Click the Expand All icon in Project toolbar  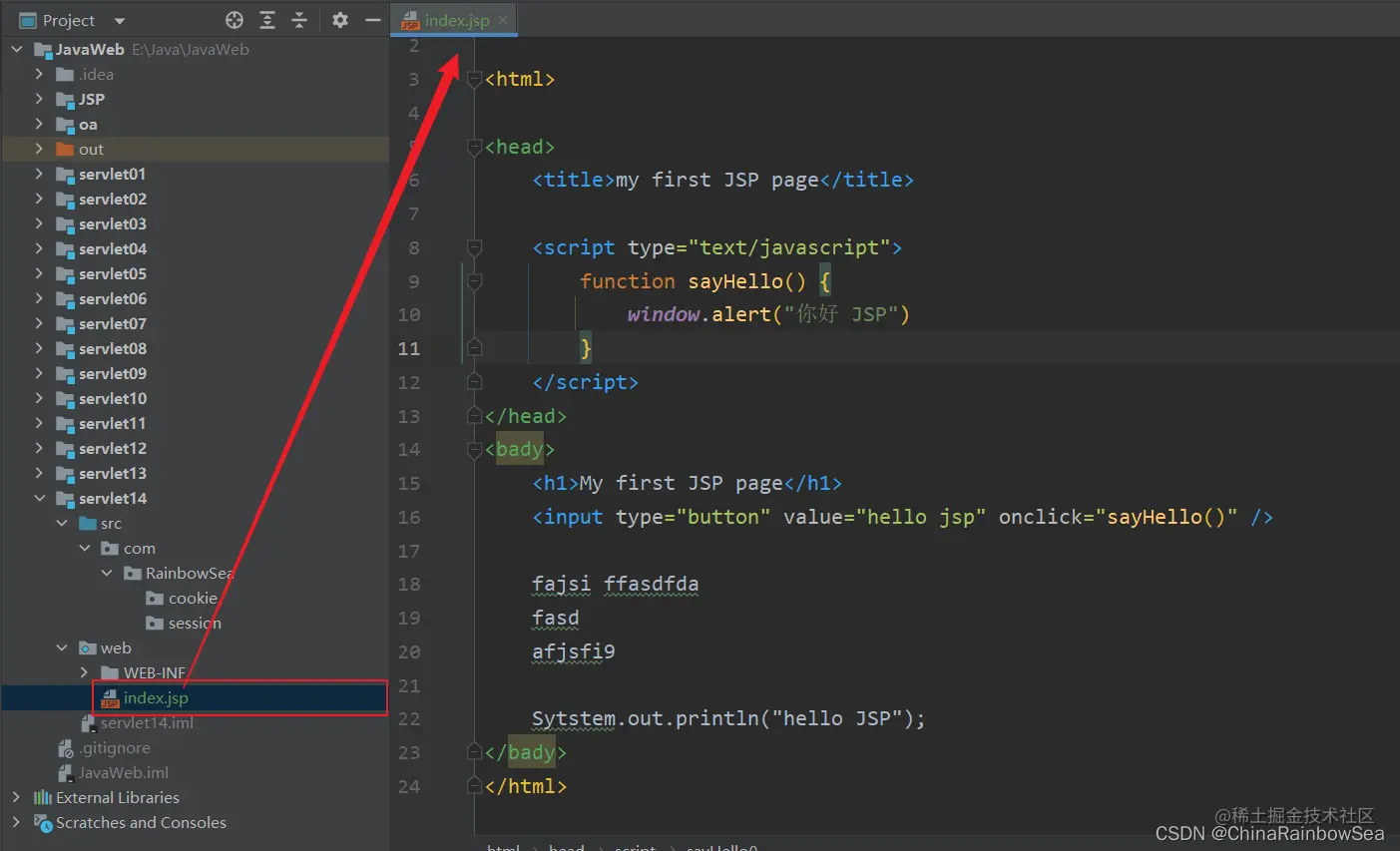[x=267, y=20]
